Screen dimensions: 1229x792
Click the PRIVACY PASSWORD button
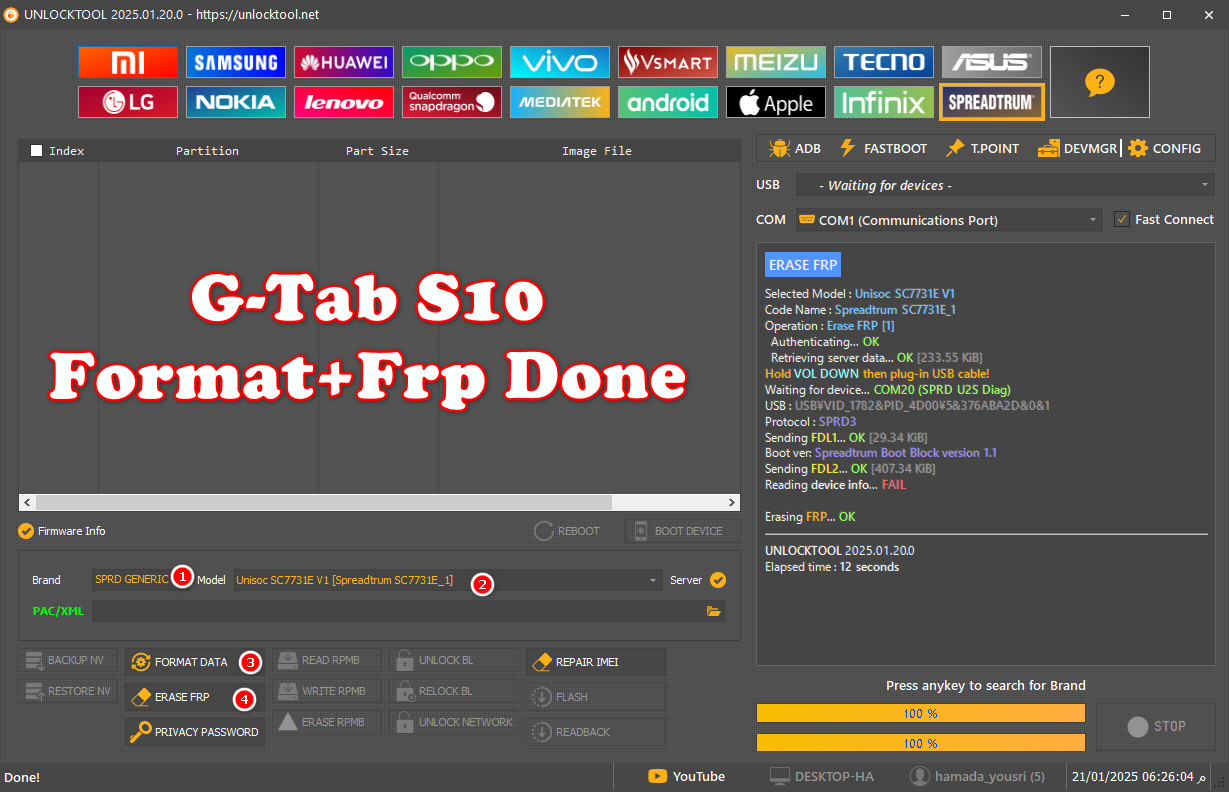(x=195, y=732)
